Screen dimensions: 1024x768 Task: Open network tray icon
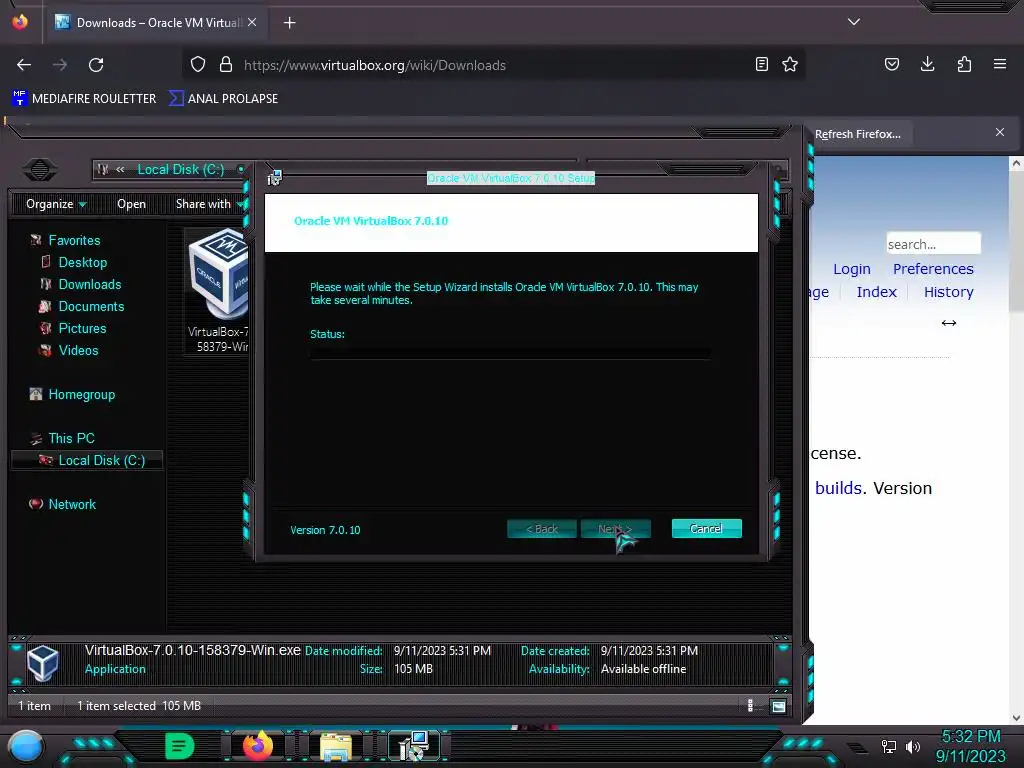889,746
